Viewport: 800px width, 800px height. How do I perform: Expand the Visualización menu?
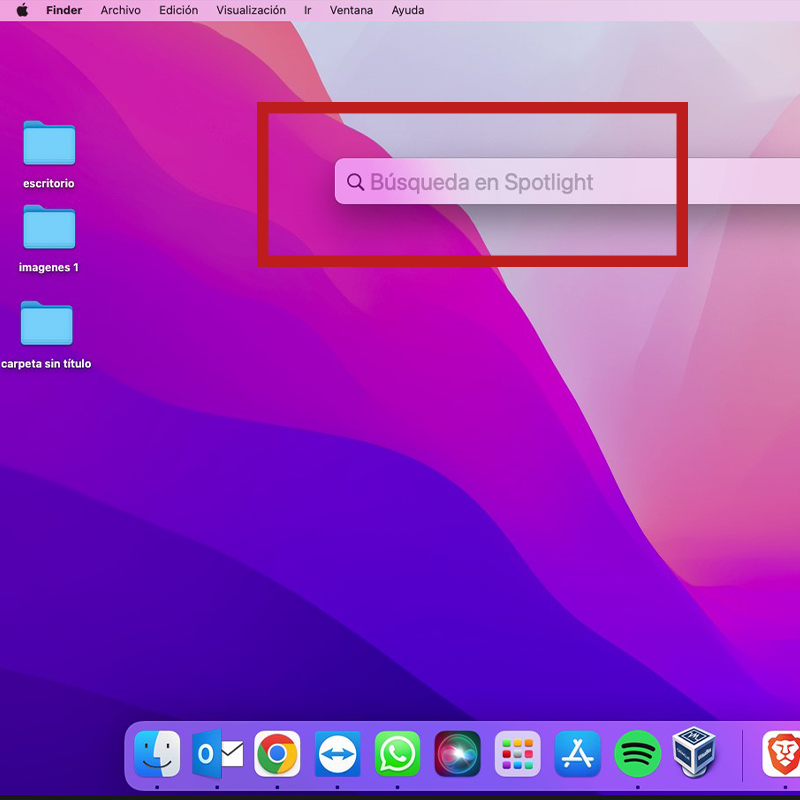(251, 10)
